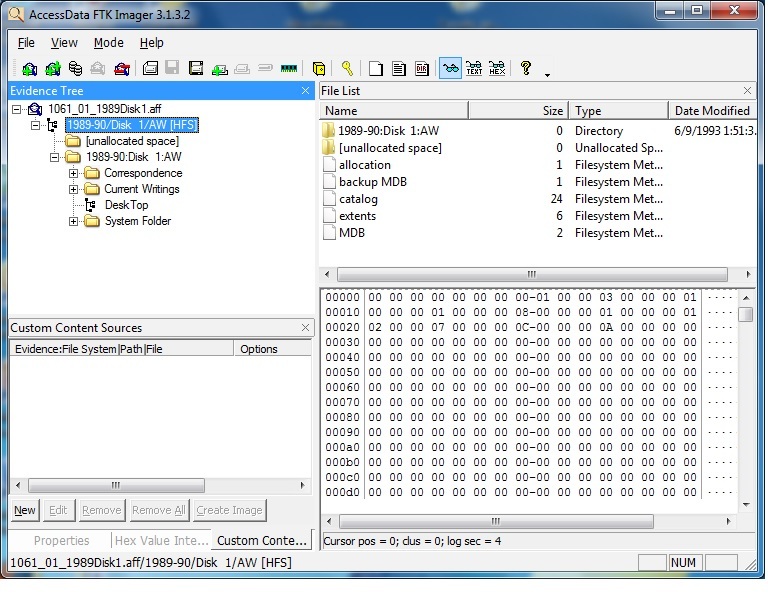Image resolution: width=768 pixels, height=614 pixels.
Task: Sort file list by Type column
Action: click(x=619, y=111)
